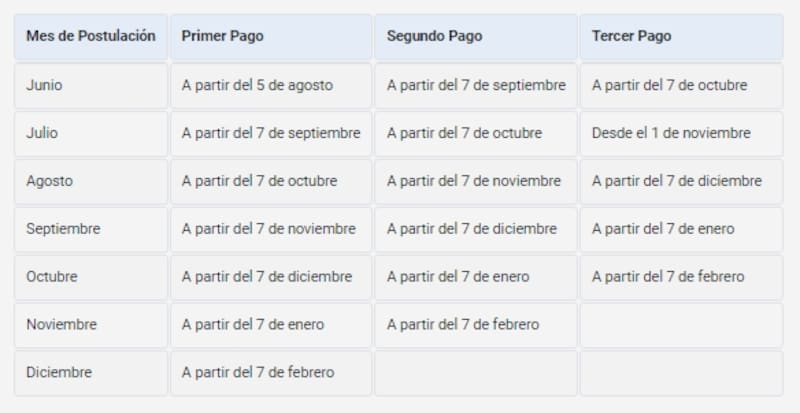Select Septiembre's Segundo Pago cell
The image size is (800, 413).
[x=472, y=229]
